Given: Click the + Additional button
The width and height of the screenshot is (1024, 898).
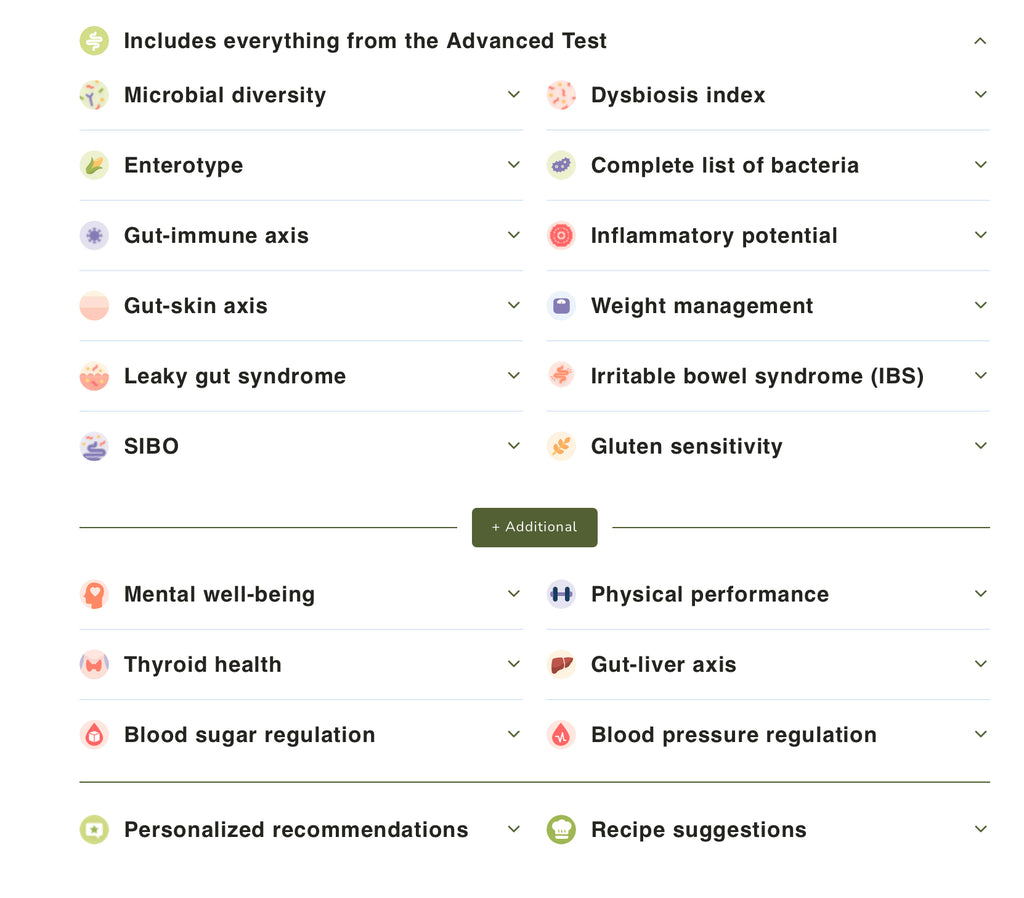Looking at the screenshot, I should (534, 527).
